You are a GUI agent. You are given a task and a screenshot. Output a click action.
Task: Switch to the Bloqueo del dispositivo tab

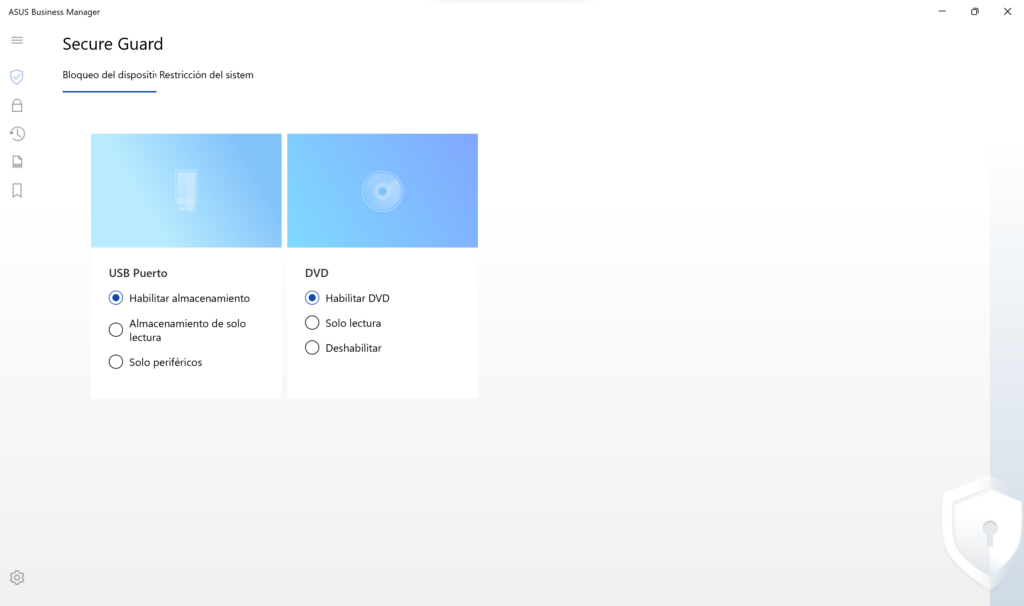109,75
